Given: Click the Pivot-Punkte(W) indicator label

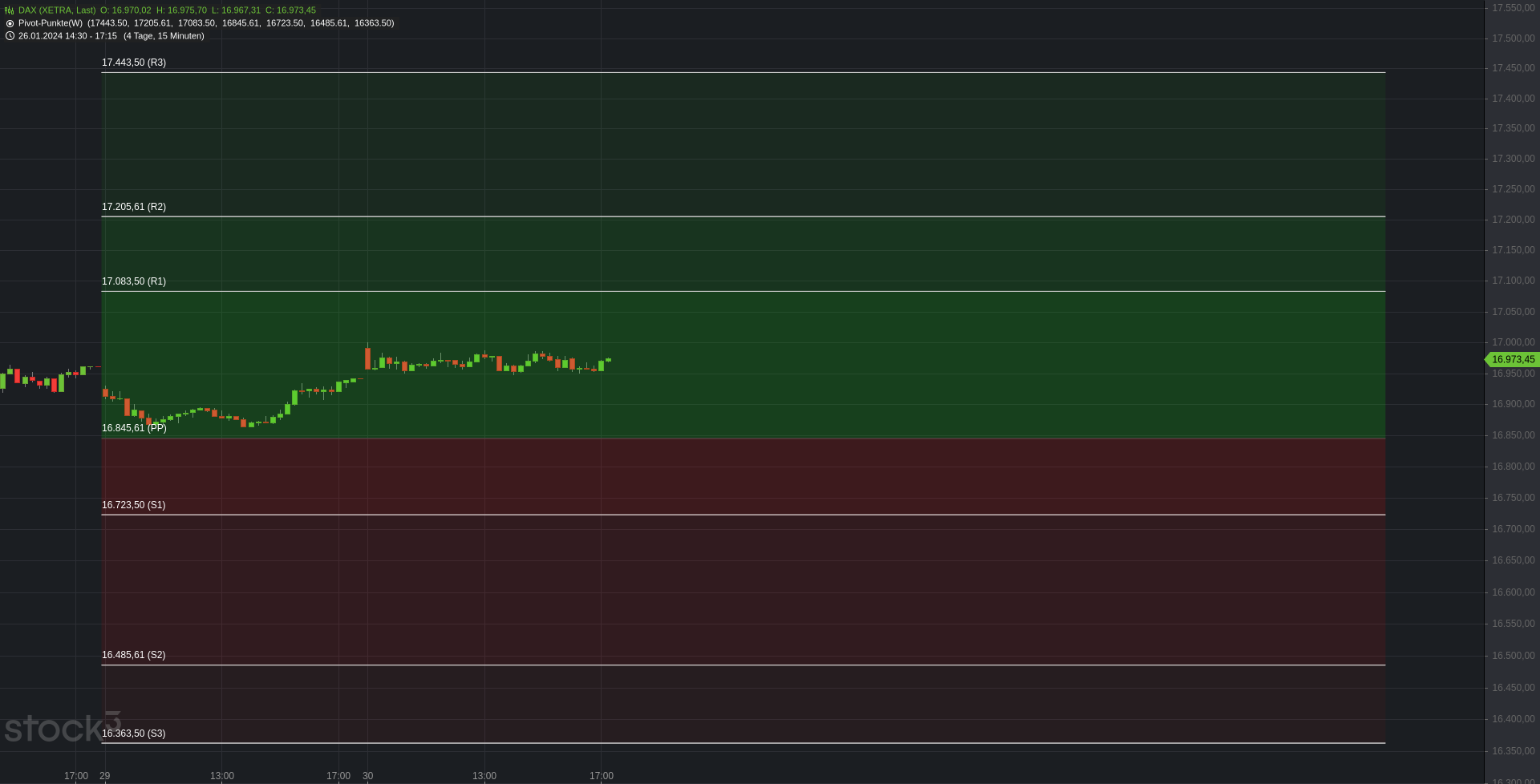Looking at the screenshot, I should point(51,23).
